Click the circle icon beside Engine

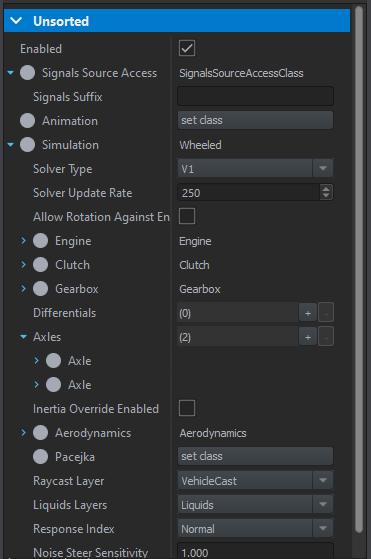41,241
